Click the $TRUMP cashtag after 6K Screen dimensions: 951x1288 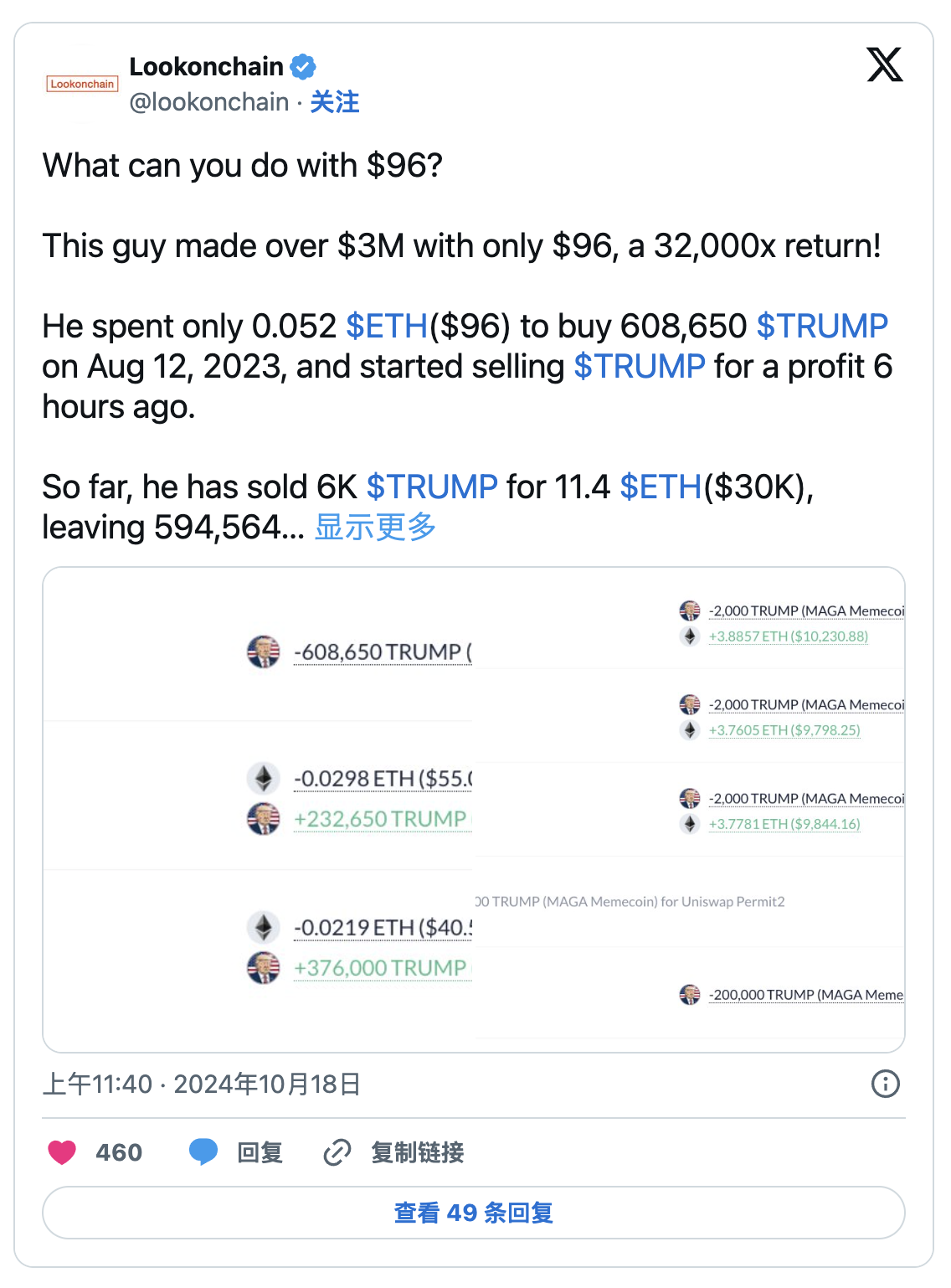pyautogui.click(x=432, y=487)
